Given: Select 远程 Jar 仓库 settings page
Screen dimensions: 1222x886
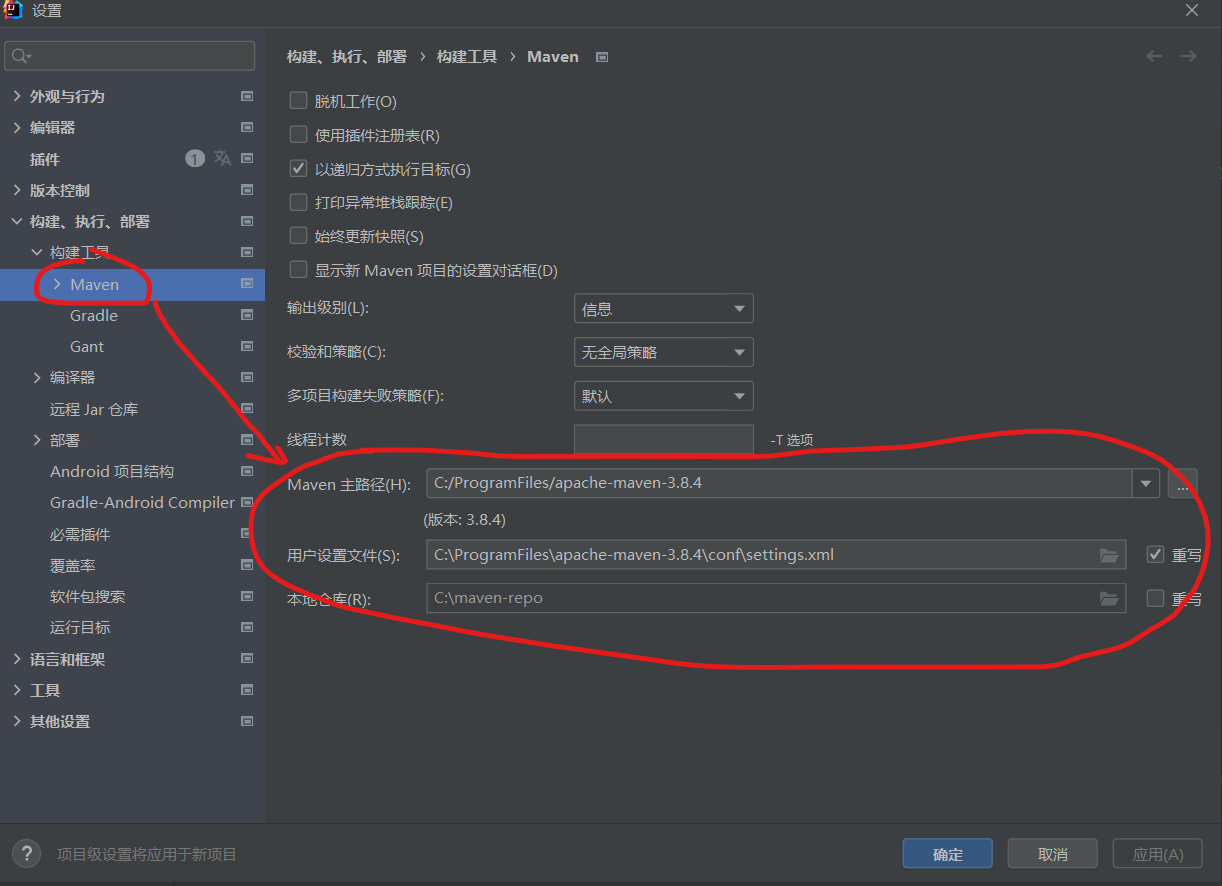Looking at the screenshot, I should click(94, 409).
